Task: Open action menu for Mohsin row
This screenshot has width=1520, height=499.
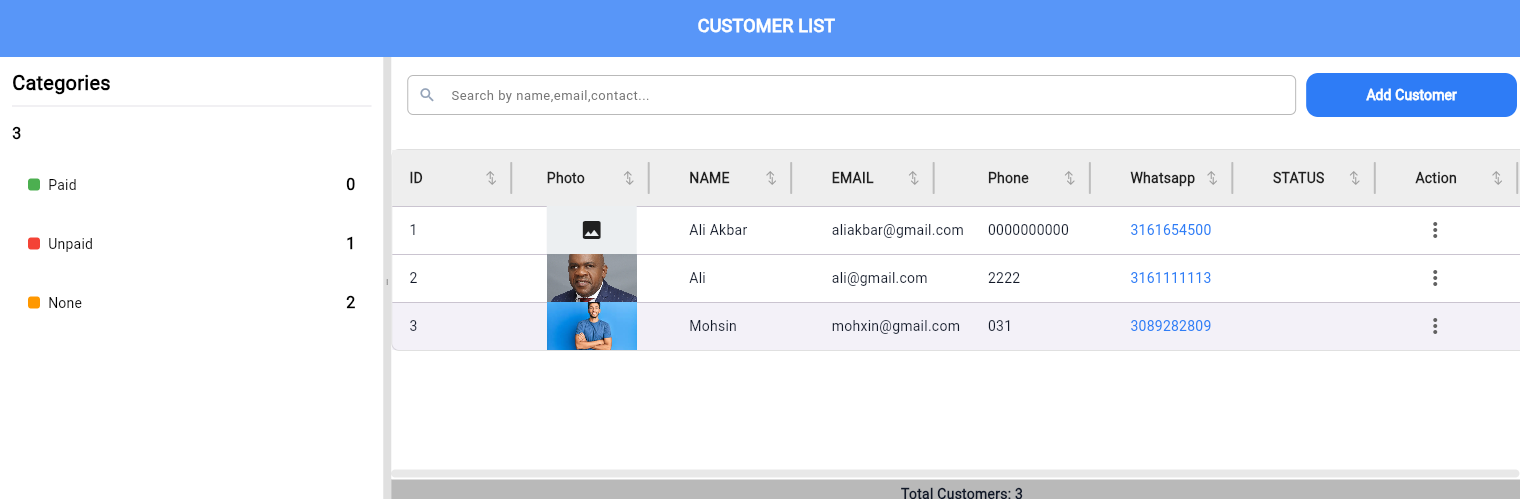Action: 1435,326
